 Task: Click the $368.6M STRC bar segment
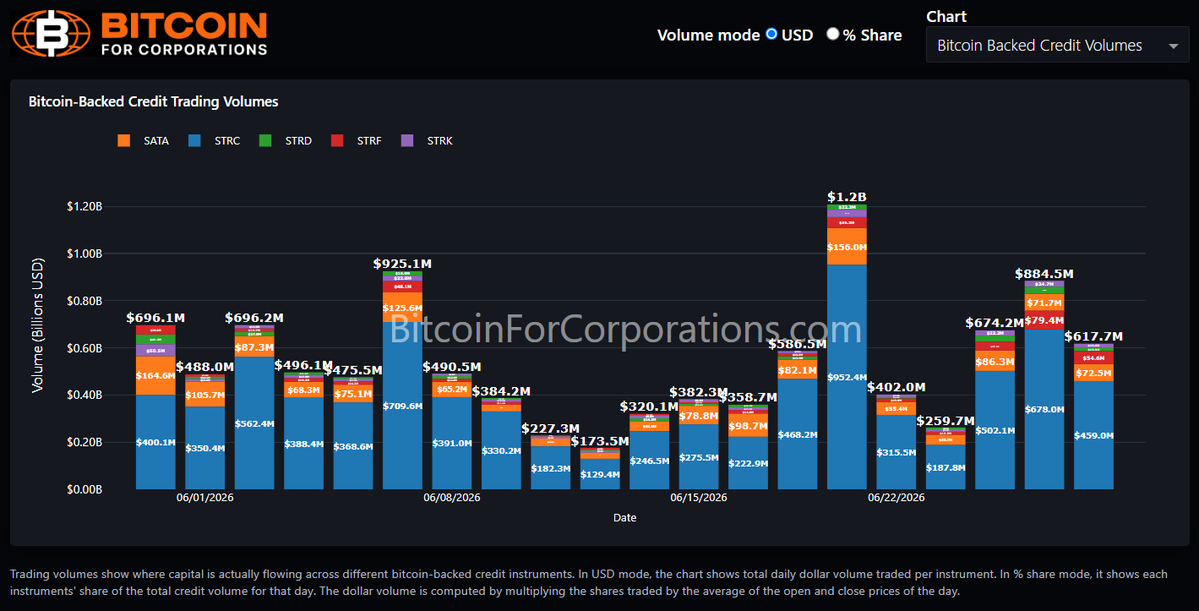[x=353, y=446]
